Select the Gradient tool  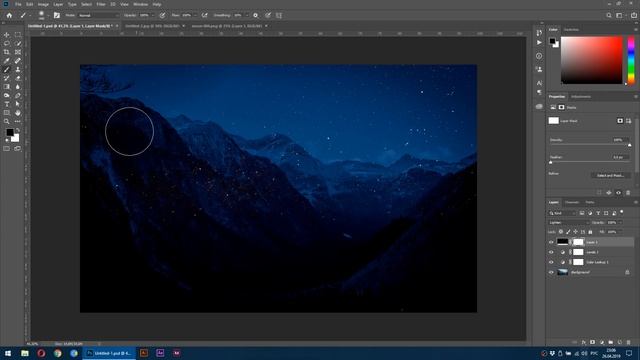click(x=7, y=87)
